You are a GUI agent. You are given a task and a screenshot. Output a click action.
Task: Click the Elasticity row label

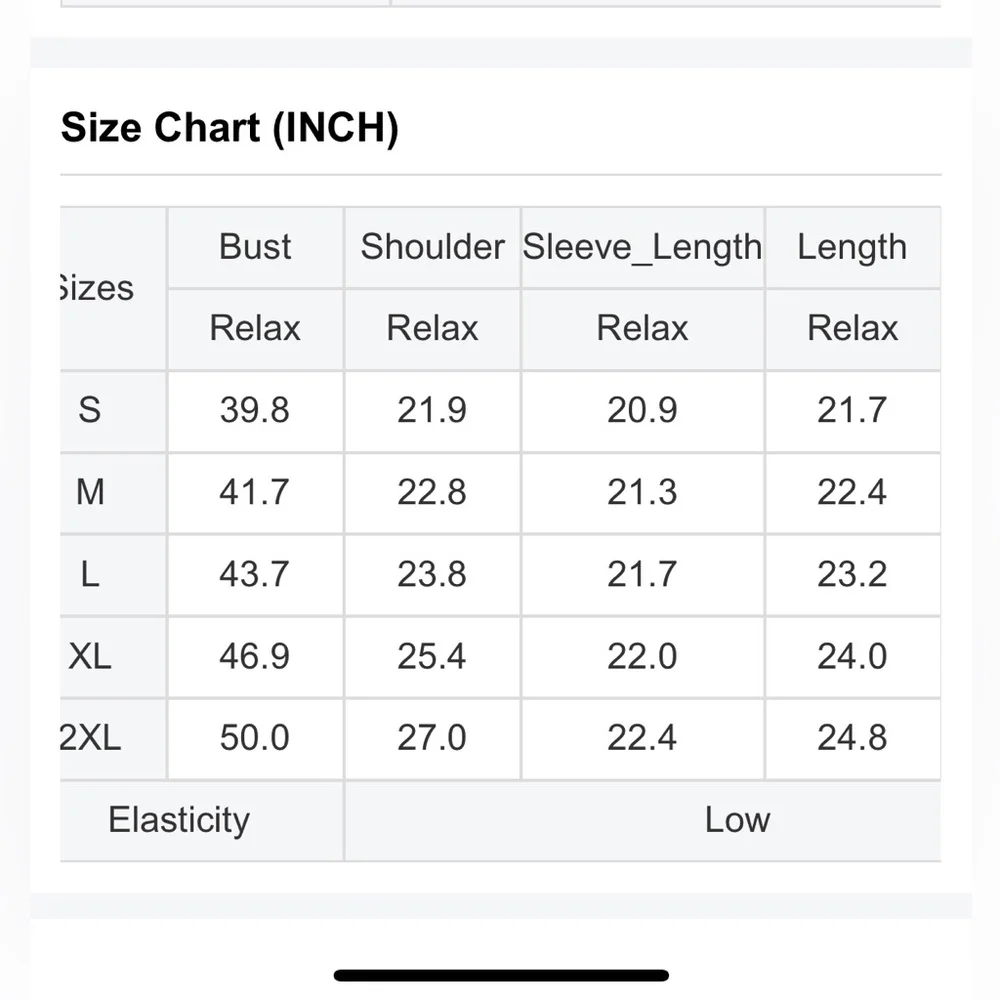(x=179, y=820)
